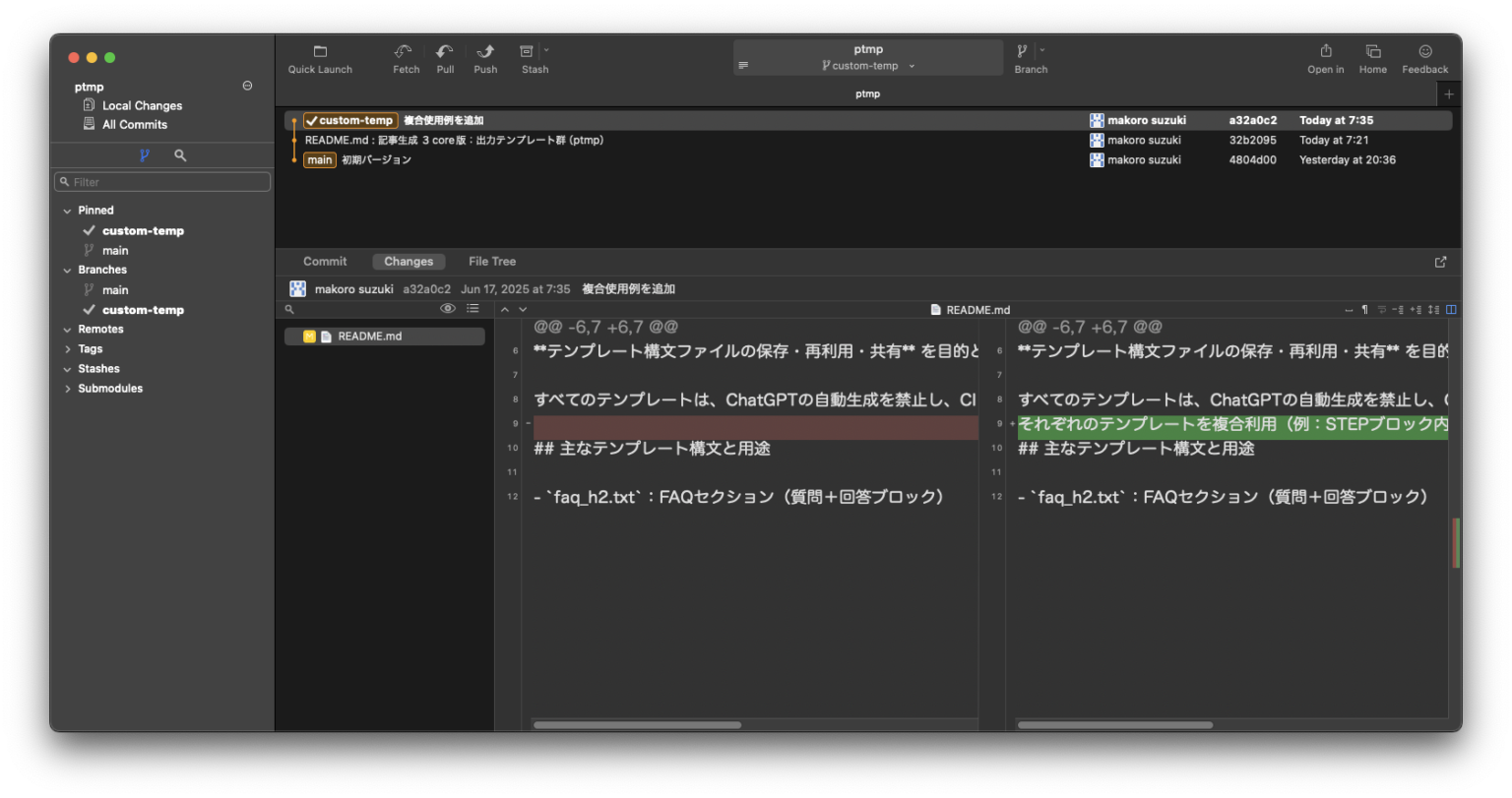1512x798 pixels.
Task: Select README.md in changed files list
Action: (385, 337)
